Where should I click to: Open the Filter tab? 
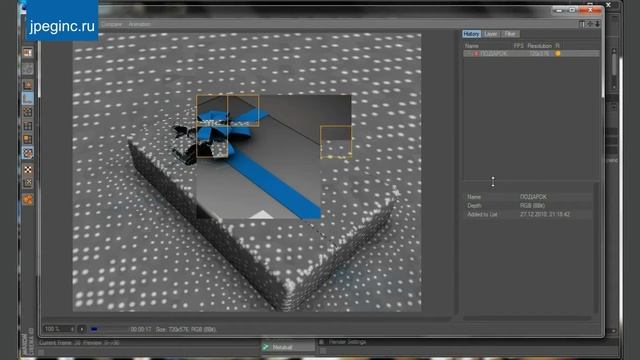pyautogui.click(x=510, y=34)
